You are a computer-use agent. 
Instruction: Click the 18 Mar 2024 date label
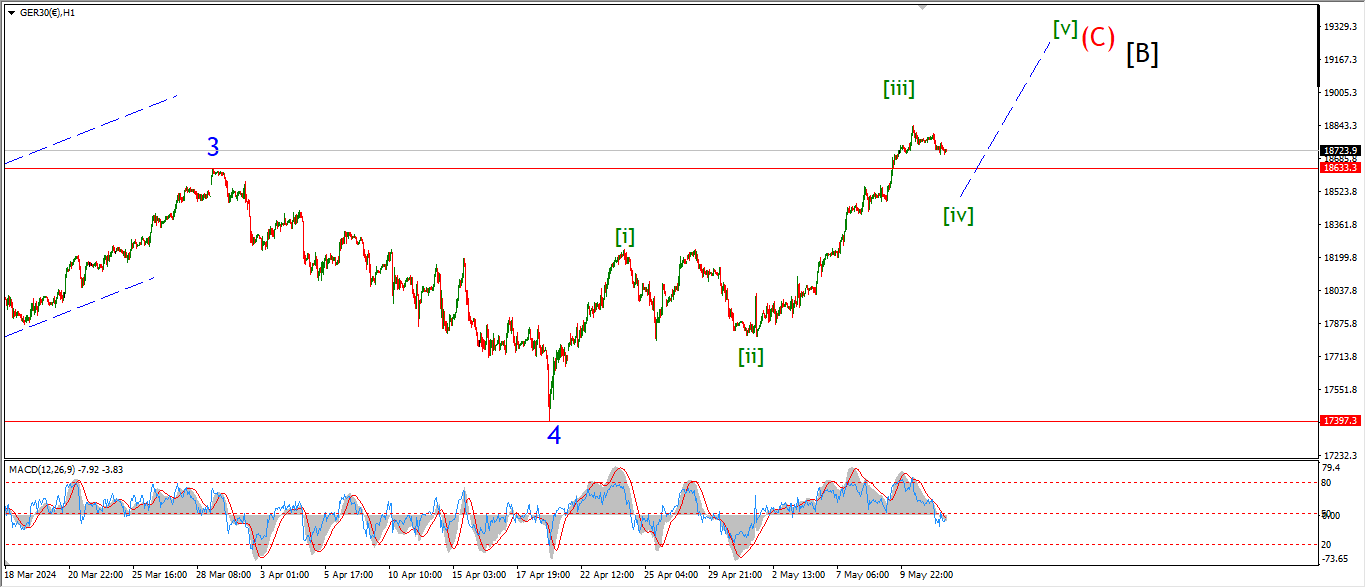(x=32, y=575)
